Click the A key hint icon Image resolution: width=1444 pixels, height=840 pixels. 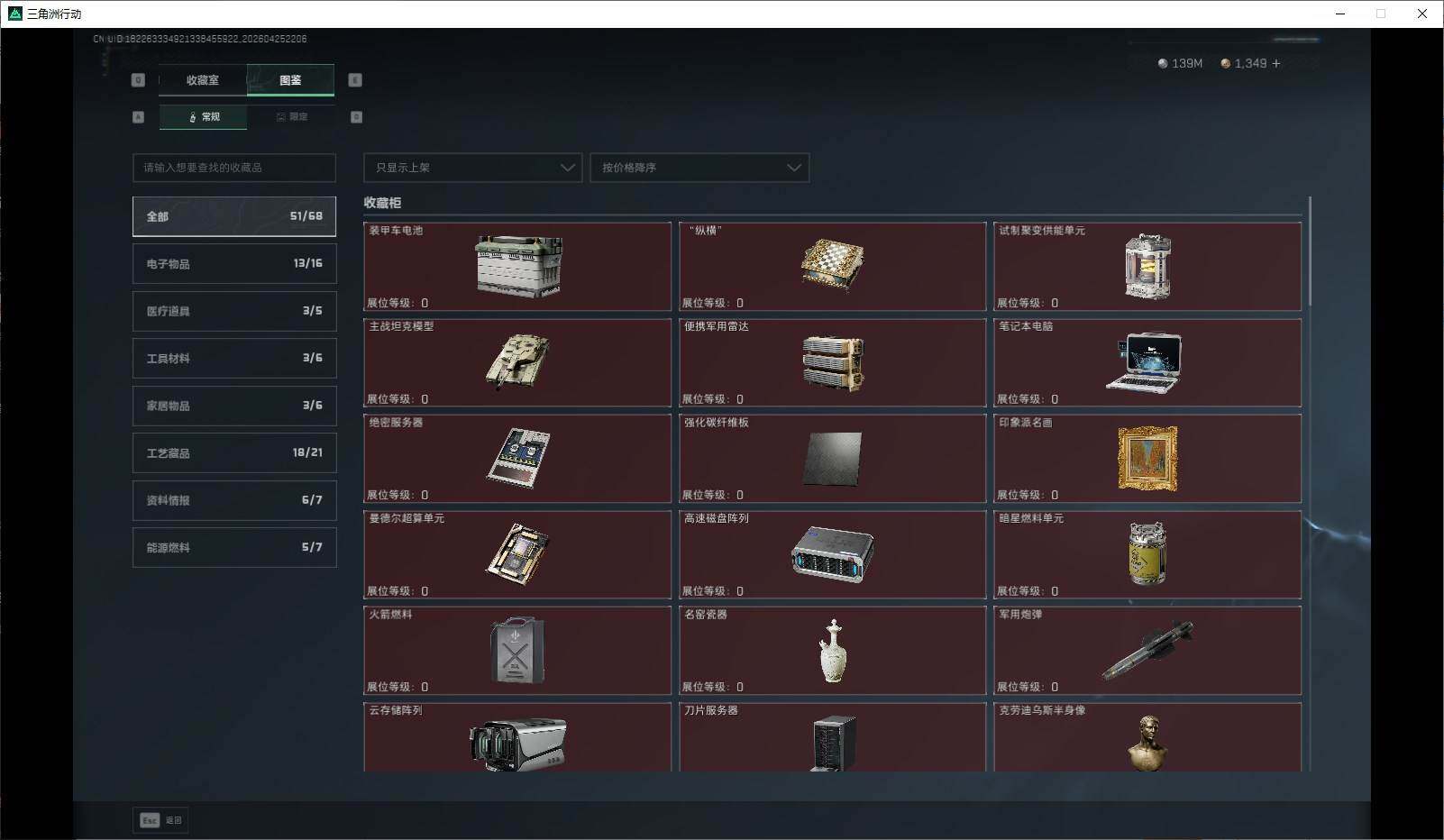138,117
